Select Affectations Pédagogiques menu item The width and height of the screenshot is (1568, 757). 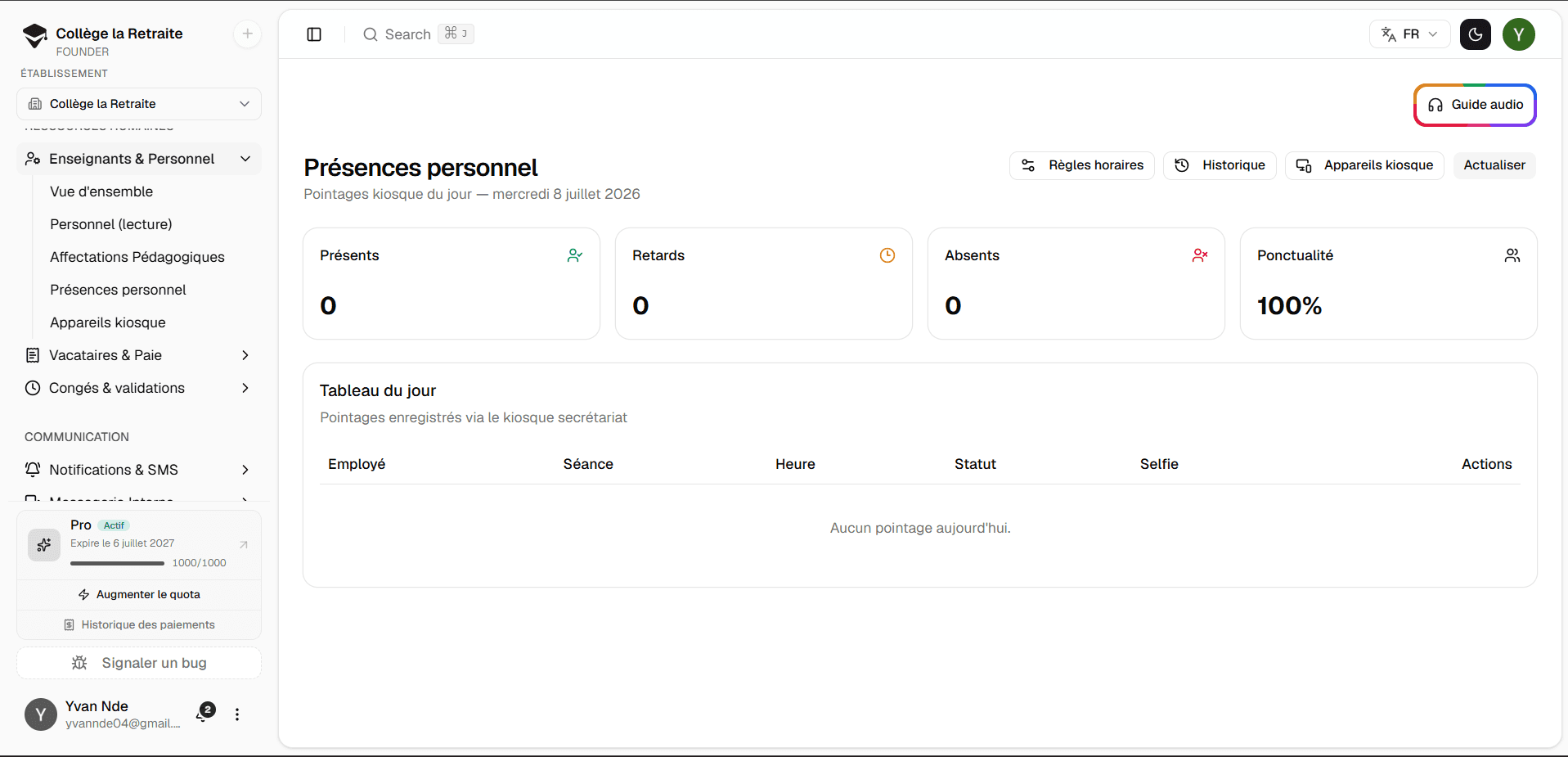[x=137, y=257]
